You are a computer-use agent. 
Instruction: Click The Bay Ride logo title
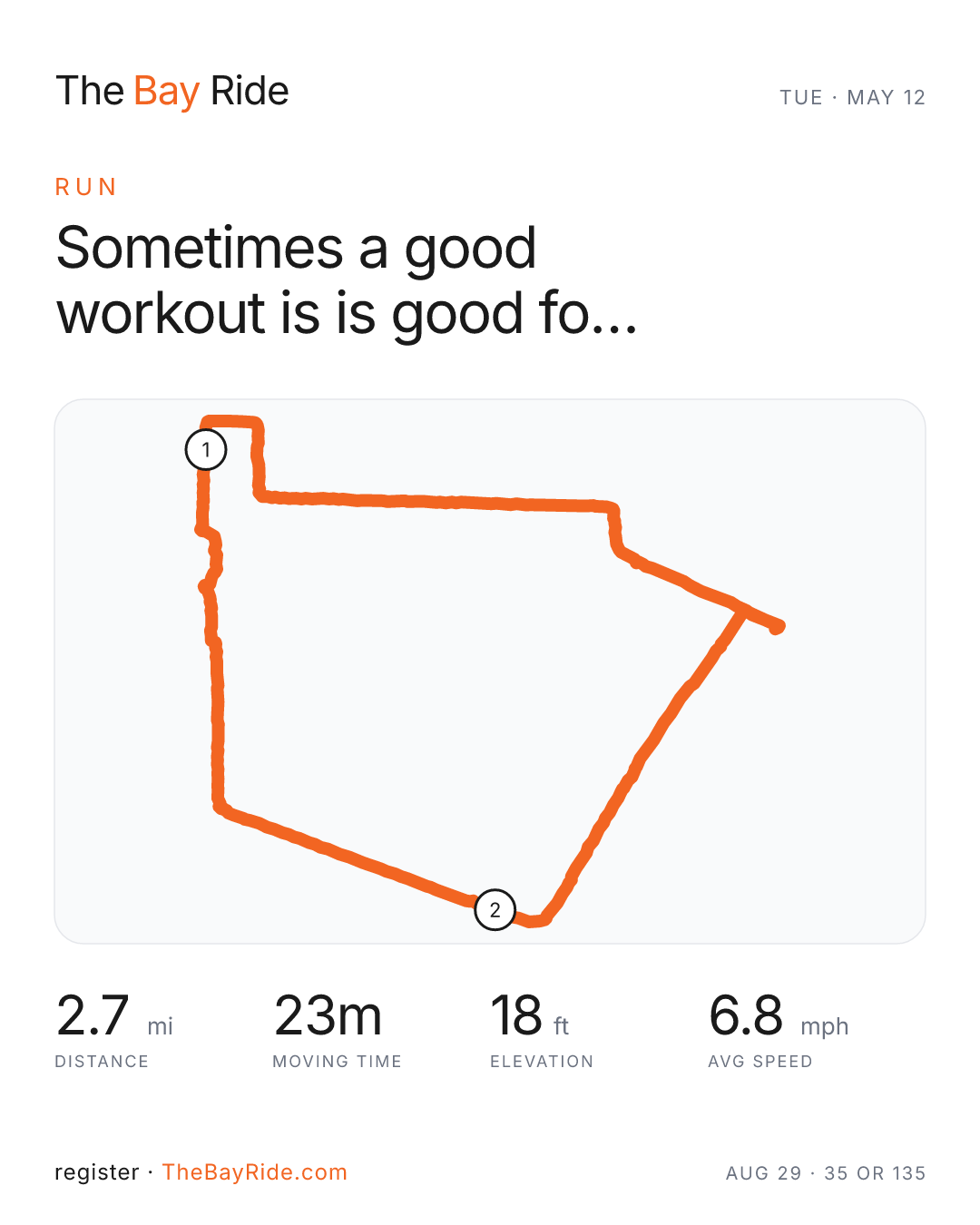pyautogui.click(x=172, y=92)
